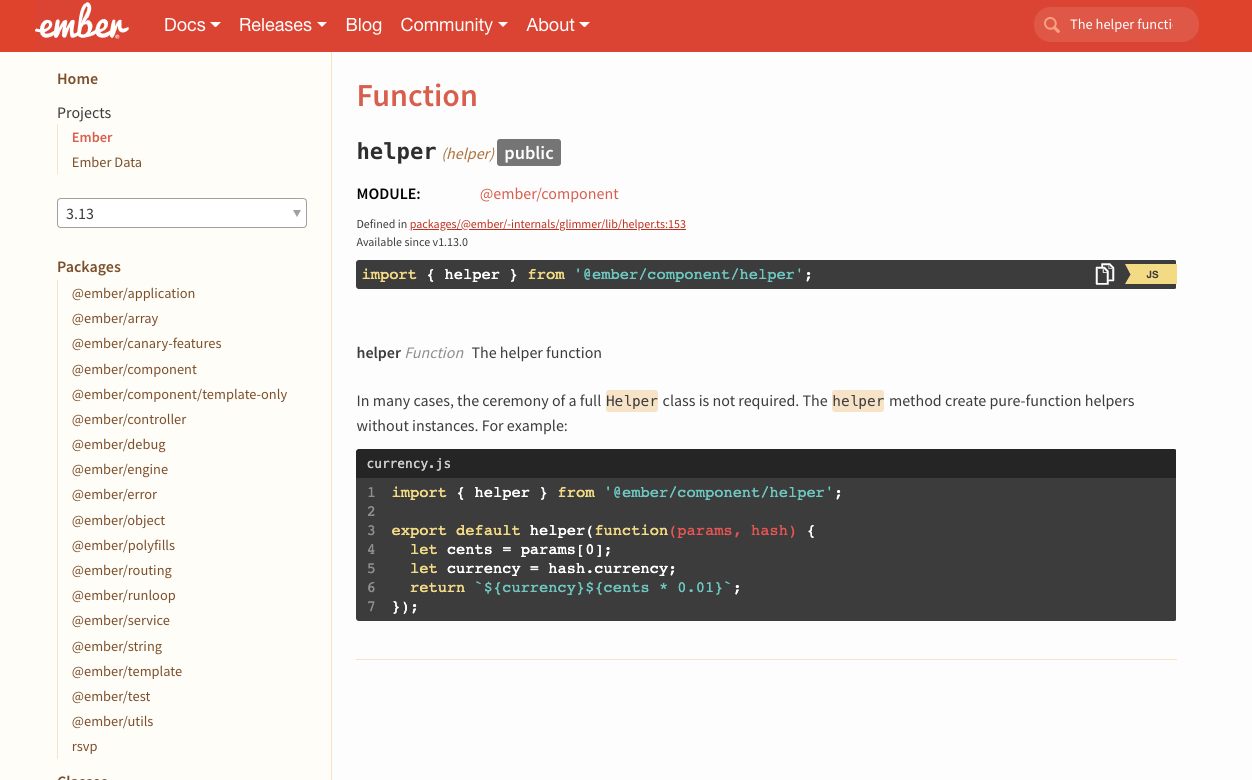Open the @ember/runloop package
This screenshot has height=780, width=1252.
[x=123, y=595]
